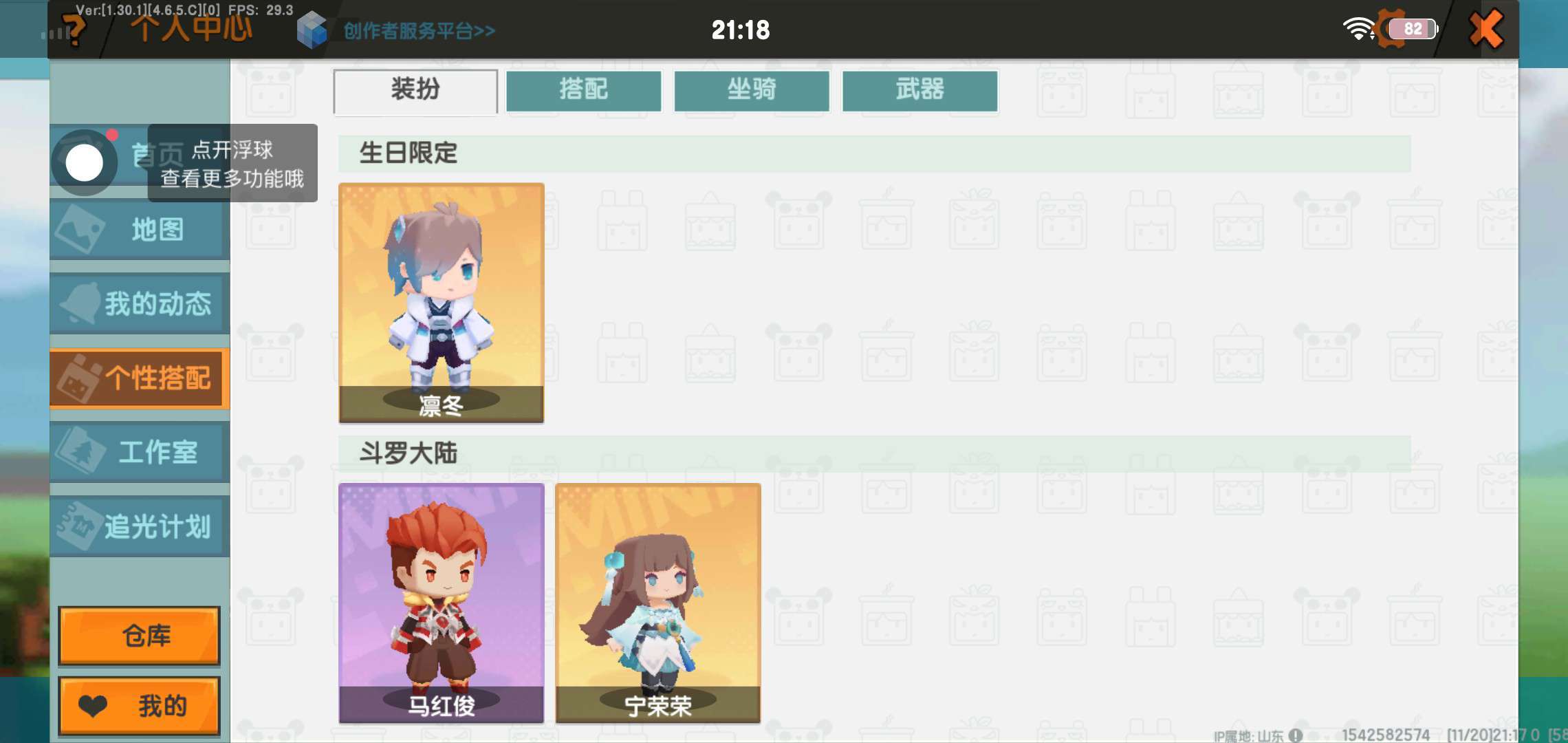This screenshot has height=743, width=1568.
Task: Click the WiFi signal icon
Action: pyautogui.click(x=1358, y=29)
